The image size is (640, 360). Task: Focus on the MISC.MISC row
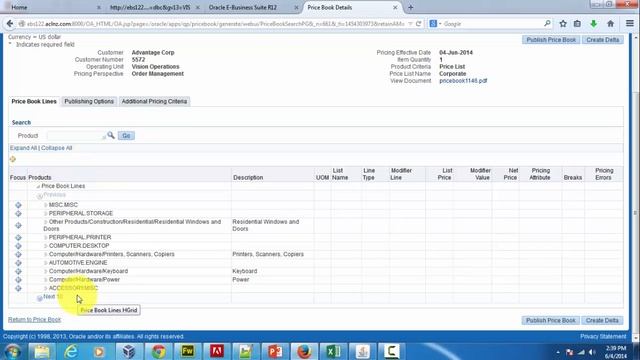click(18, 205)
